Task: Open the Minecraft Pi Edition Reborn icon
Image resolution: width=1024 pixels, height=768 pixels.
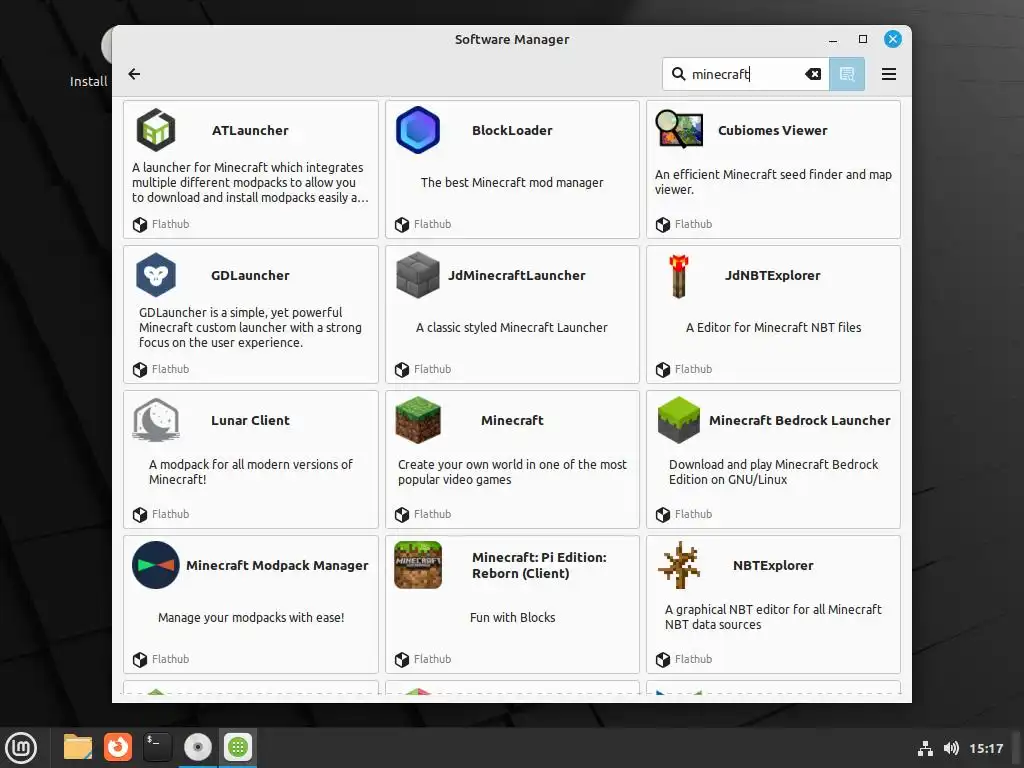Action: (418, 565)
